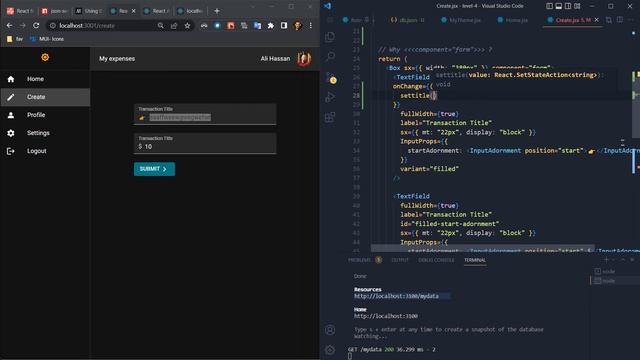
Task: Maximize the terminal panel with the chevron
Action: pyautogui.click(x=623, y=260)
